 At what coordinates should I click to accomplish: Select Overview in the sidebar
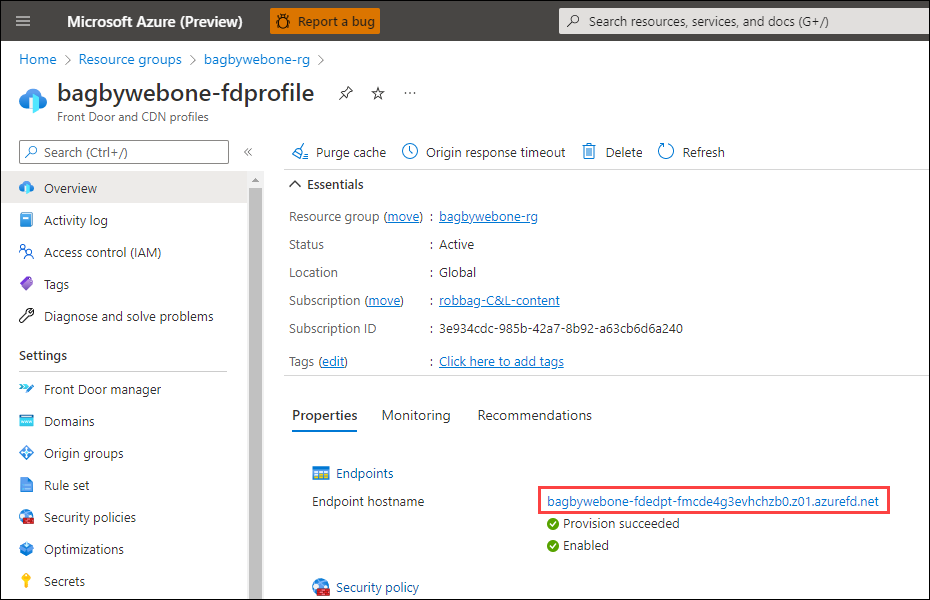coord(124,188)
